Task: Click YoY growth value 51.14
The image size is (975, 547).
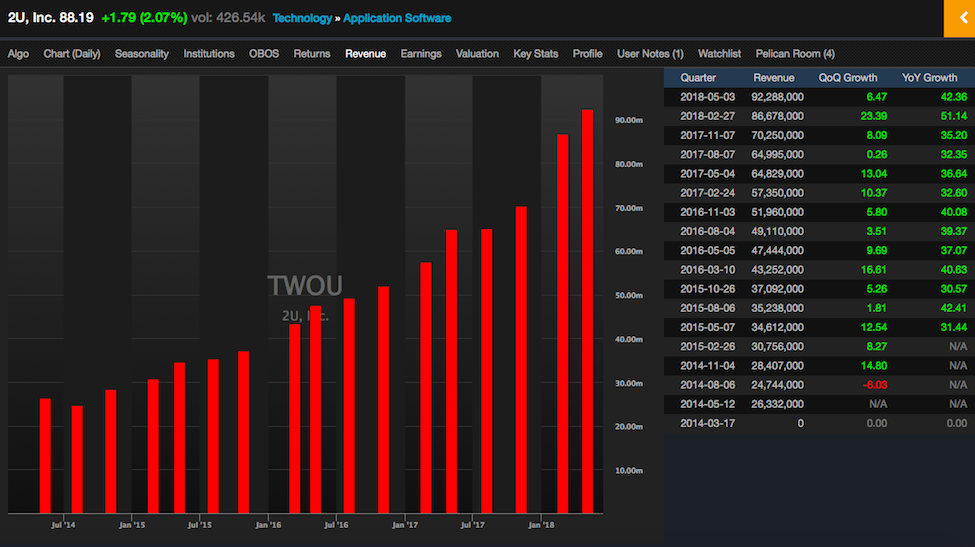Action: tap(954, 116)
